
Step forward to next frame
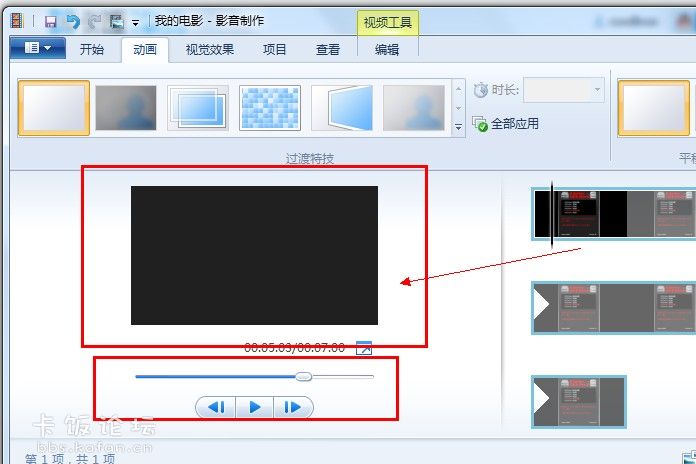292,407
